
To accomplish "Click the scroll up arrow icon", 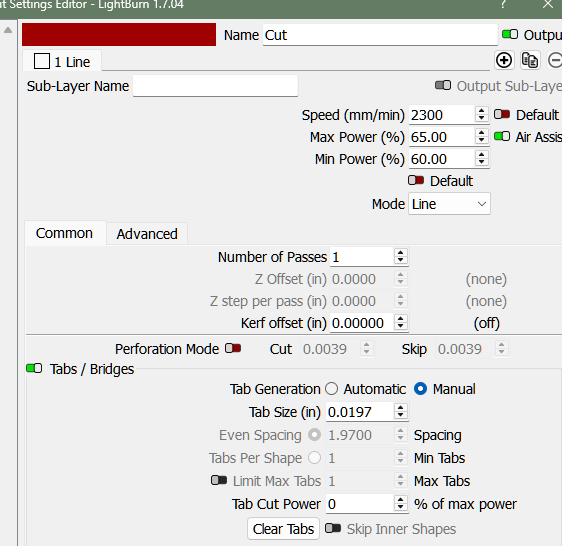I will pyautogui.click(x=8, y=30).
